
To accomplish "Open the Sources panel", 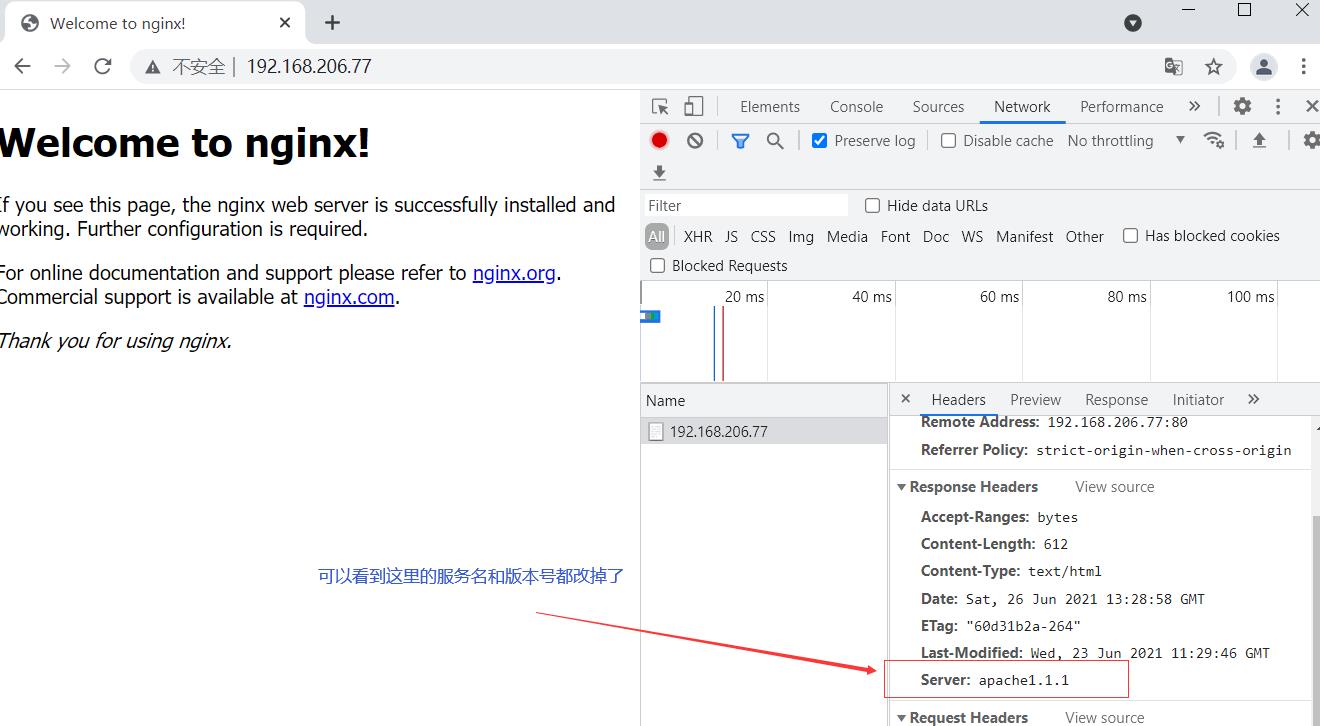I will pos(938,106).
